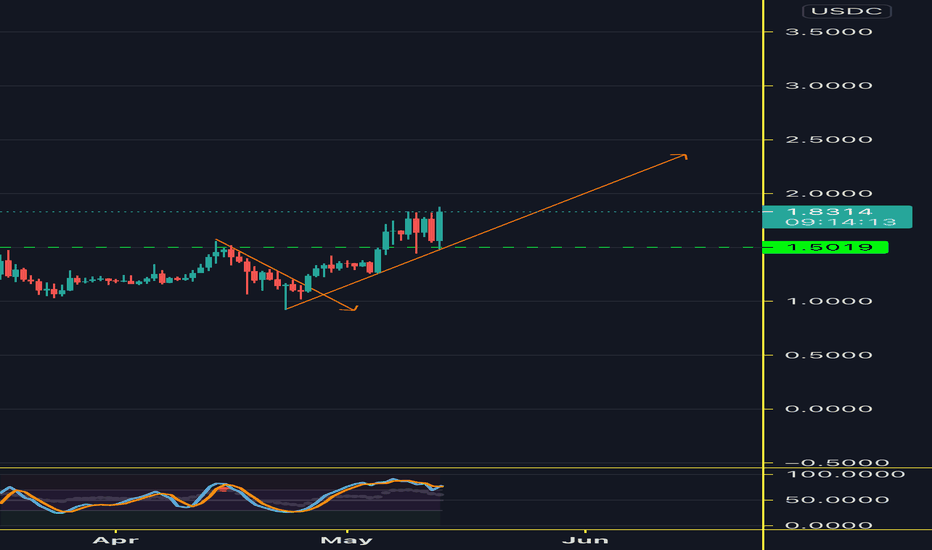
Task: Select the 100.0000 oscillator scale label
Action: click(x=845, y=474)
